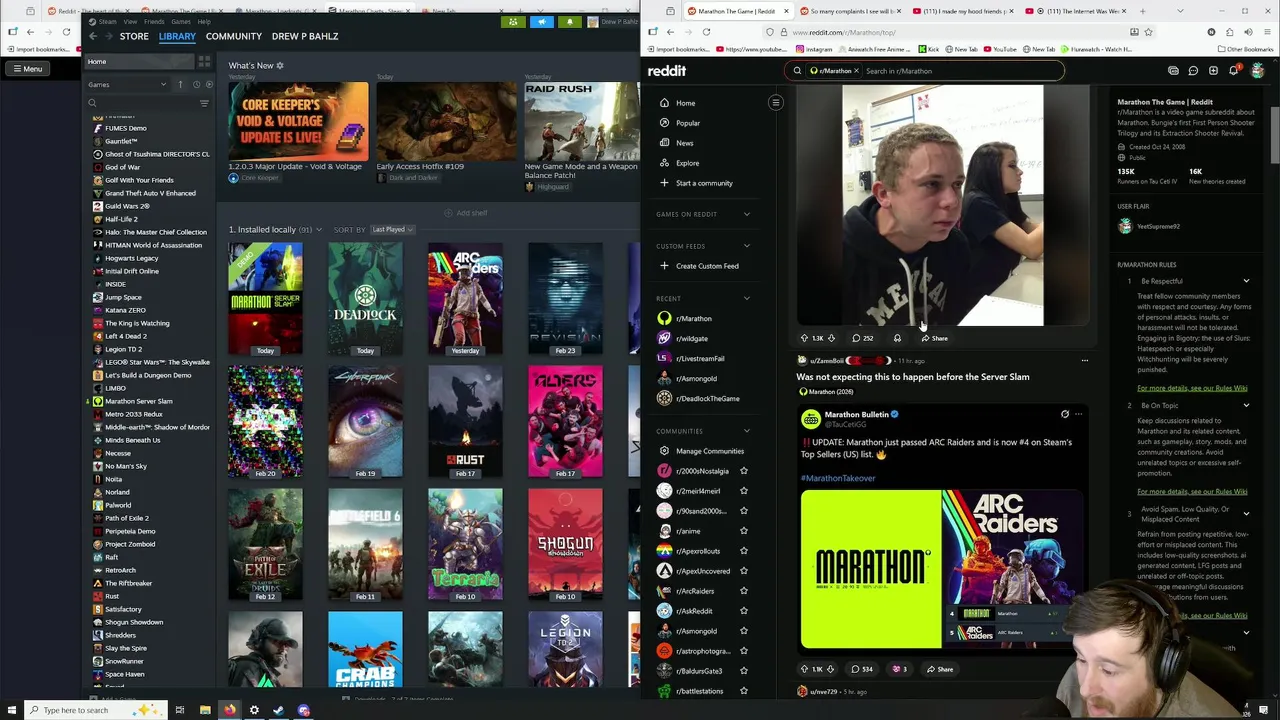Collapse Custom Feeds section
The image size is (1280, 720).
746,246
